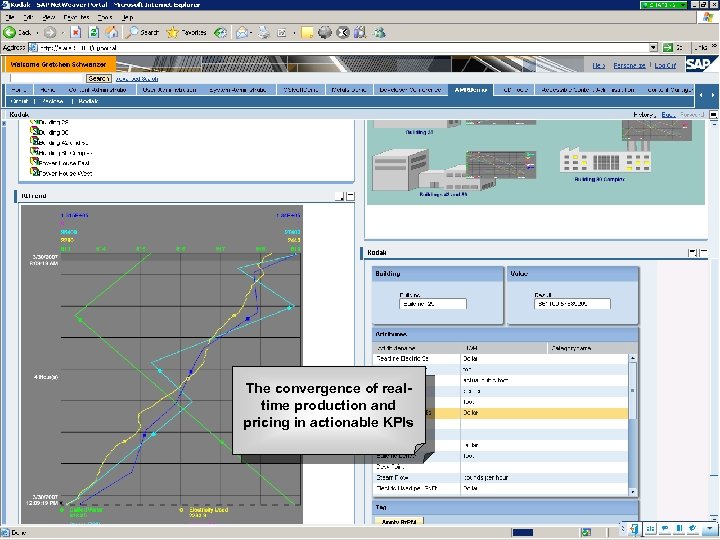This screenshot has height=540, width=720.
Task: Open the Tools menu
Action: click(105, 17)
